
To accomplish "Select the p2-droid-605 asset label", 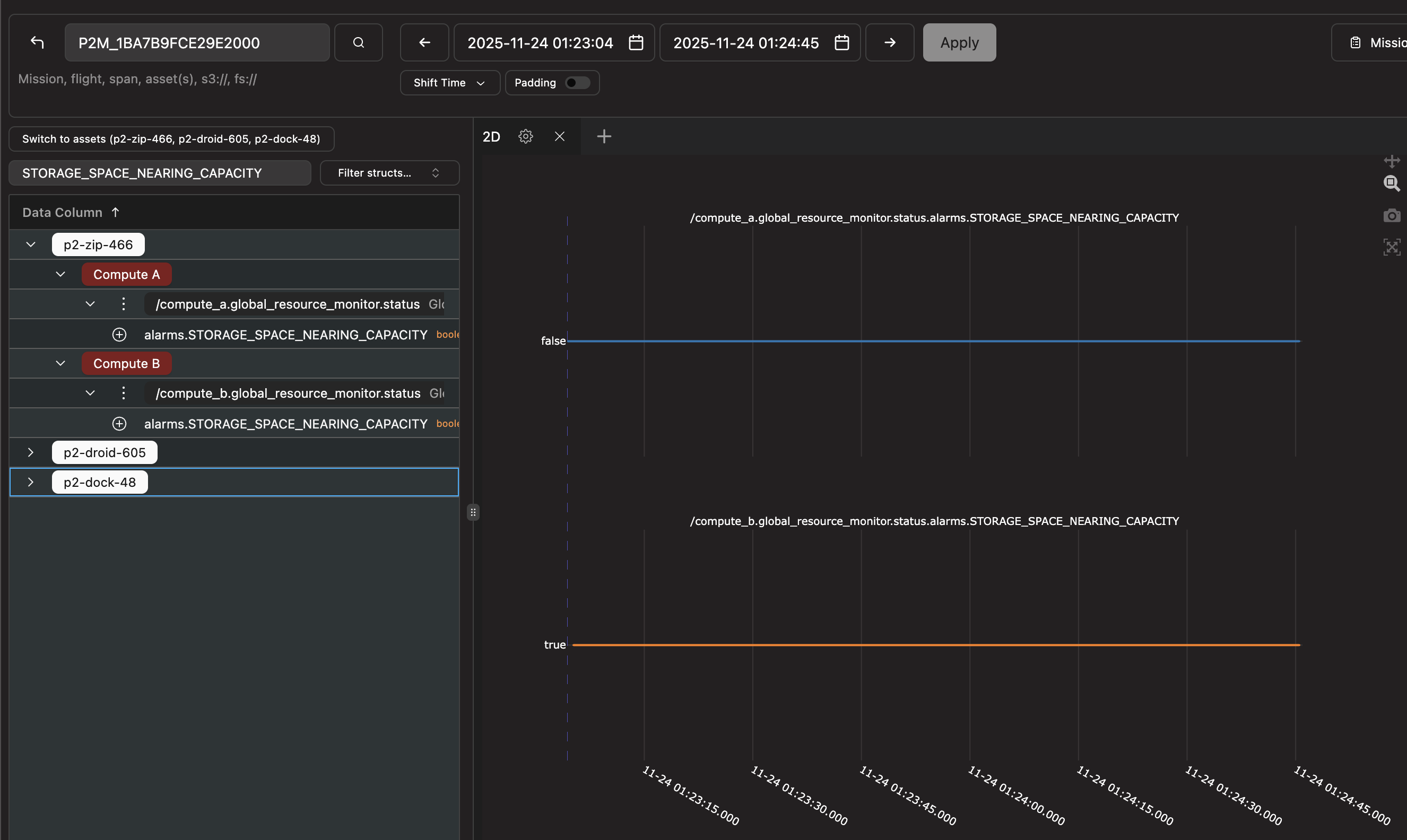I will 105,452.
